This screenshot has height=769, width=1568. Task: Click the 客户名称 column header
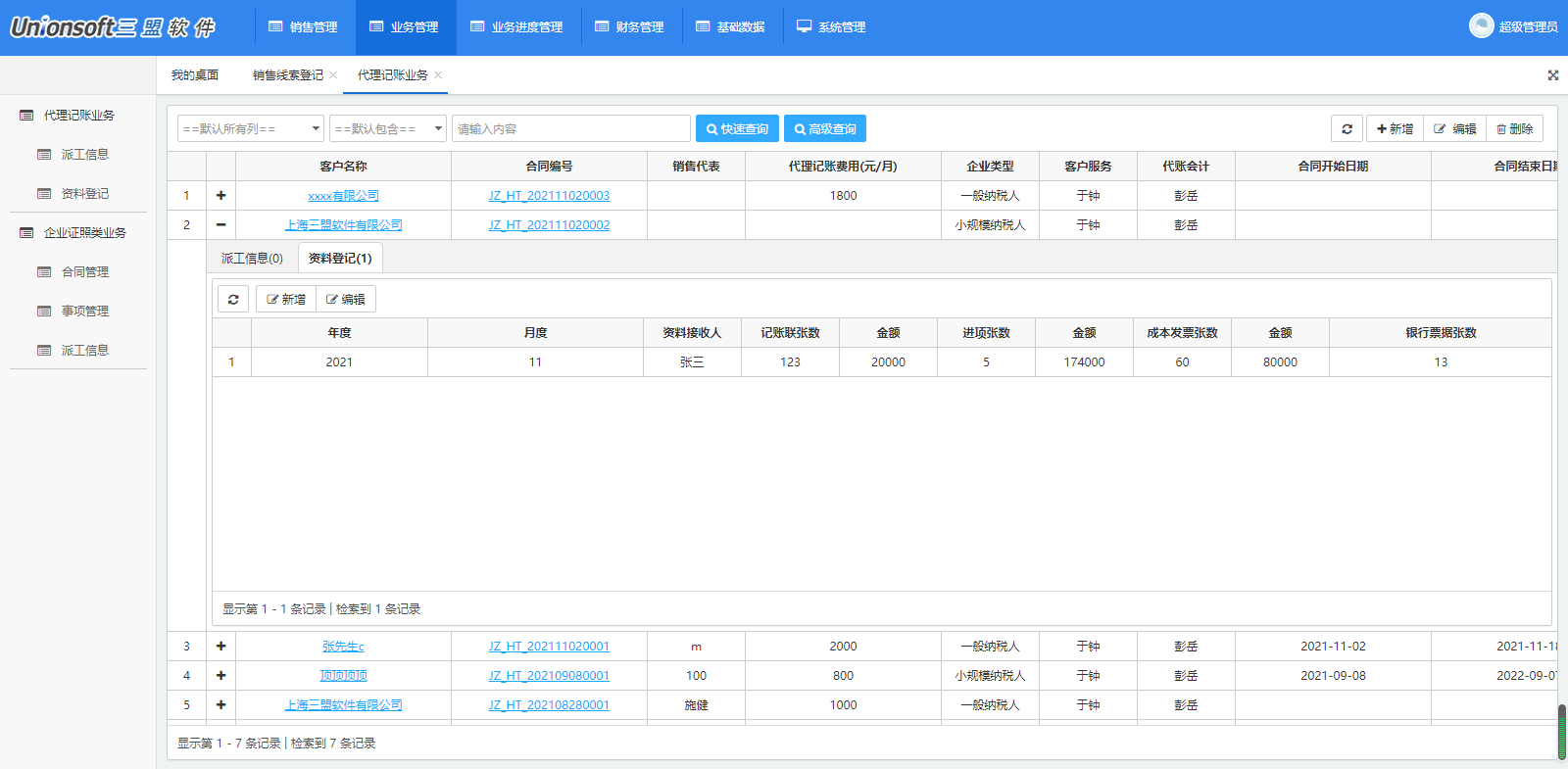click(x=343, y=167)
